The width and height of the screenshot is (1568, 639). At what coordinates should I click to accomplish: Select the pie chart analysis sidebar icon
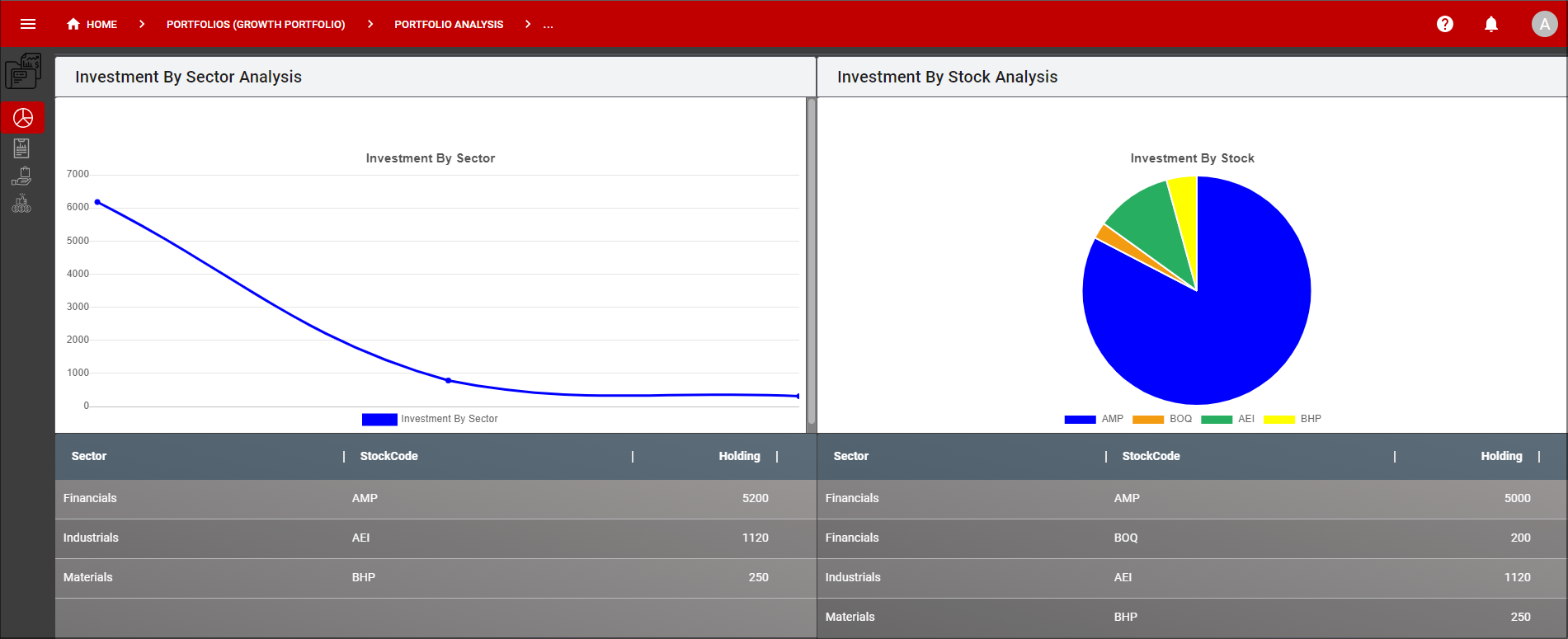click(23, 118)
